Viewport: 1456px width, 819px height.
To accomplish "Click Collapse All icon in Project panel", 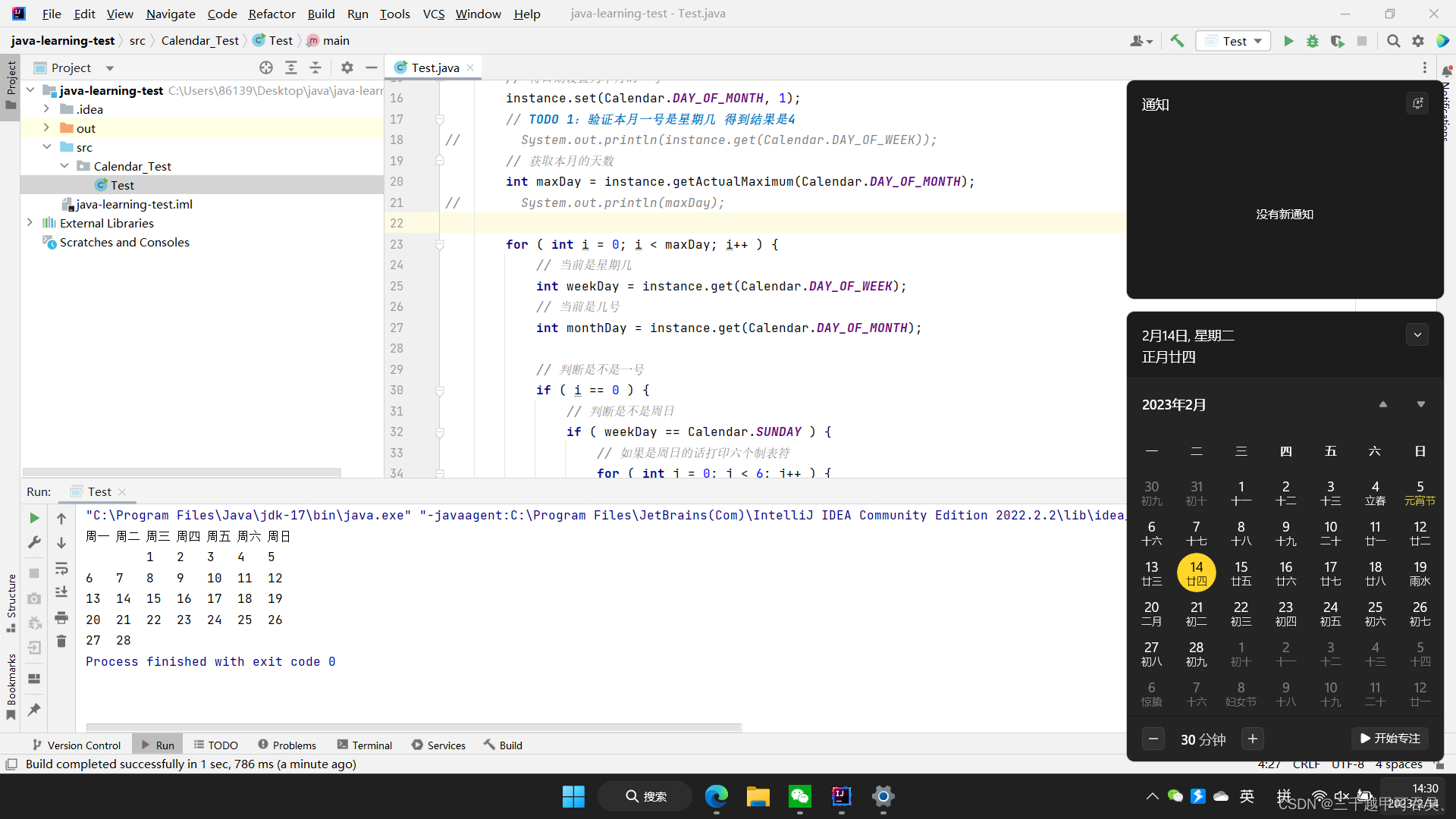I will 315,67.
